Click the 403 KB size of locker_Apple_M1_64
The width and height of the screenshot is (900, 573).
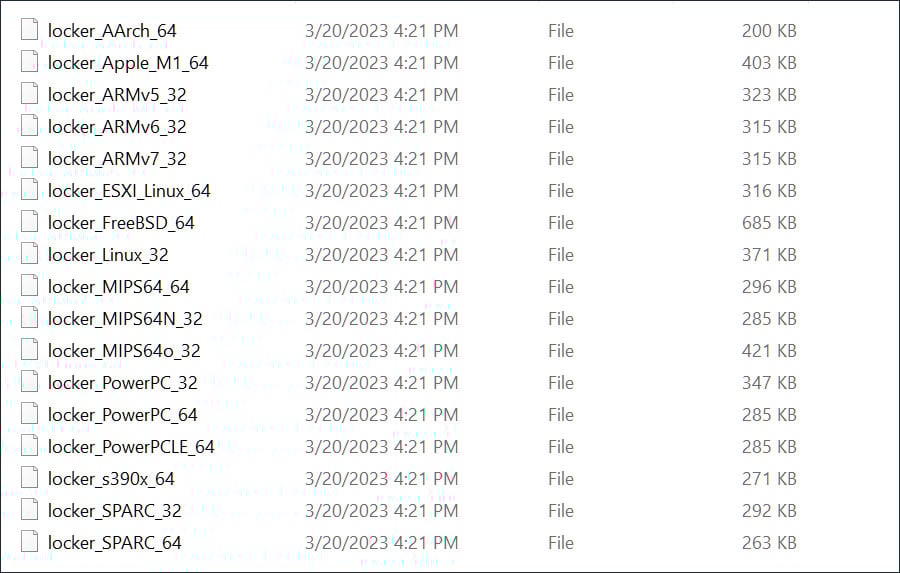769,63
